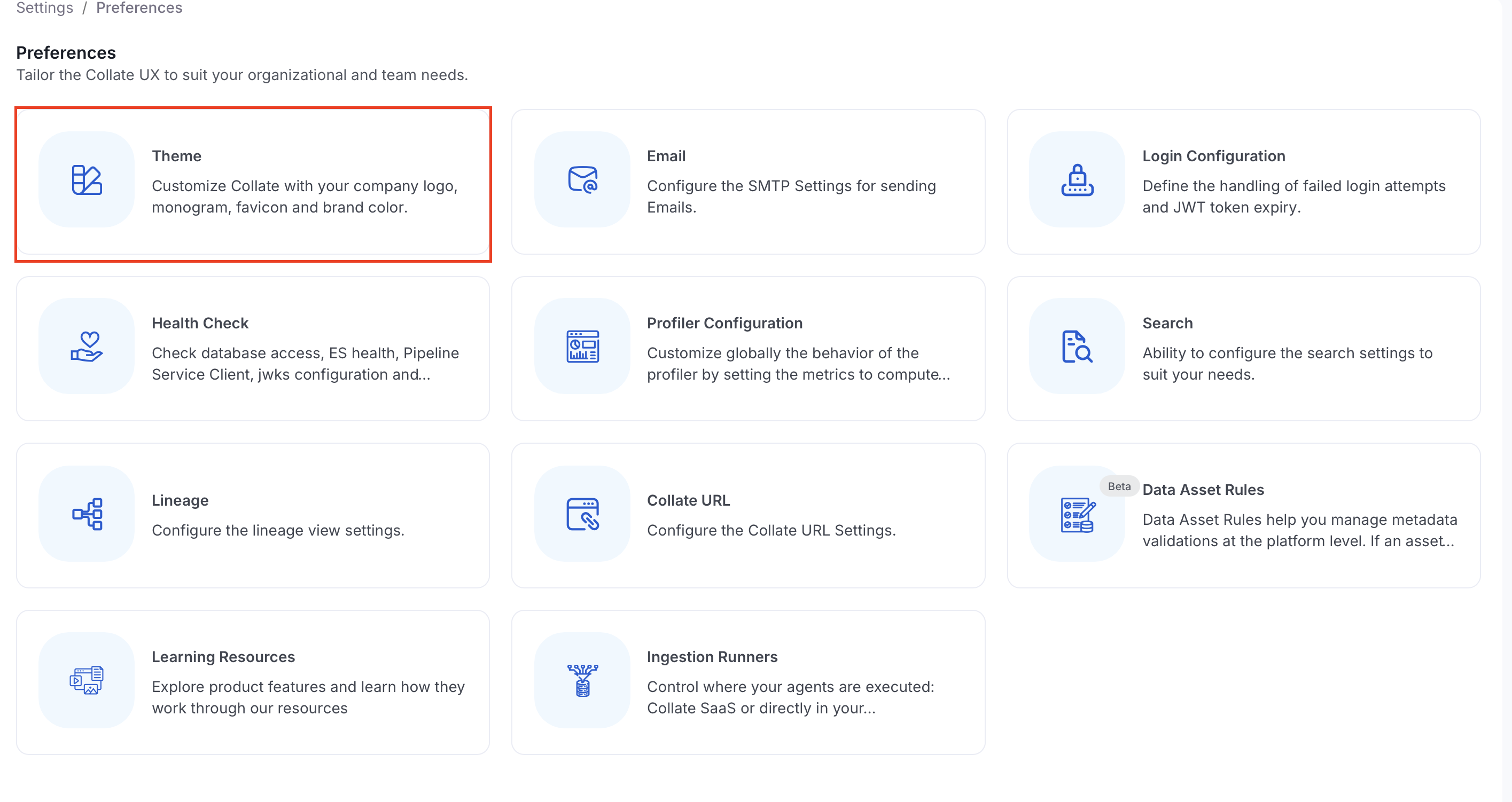The width and height of the screenshot is (1512, 802).
Task: Click 'Configure the lineage view settings.' text
Action: tap(278, 530)
